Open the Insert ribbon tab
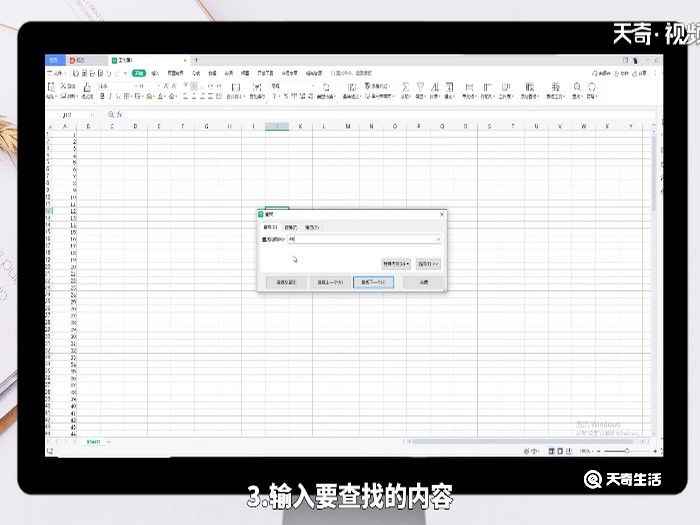The image size is (700, 525). point(155,73)
